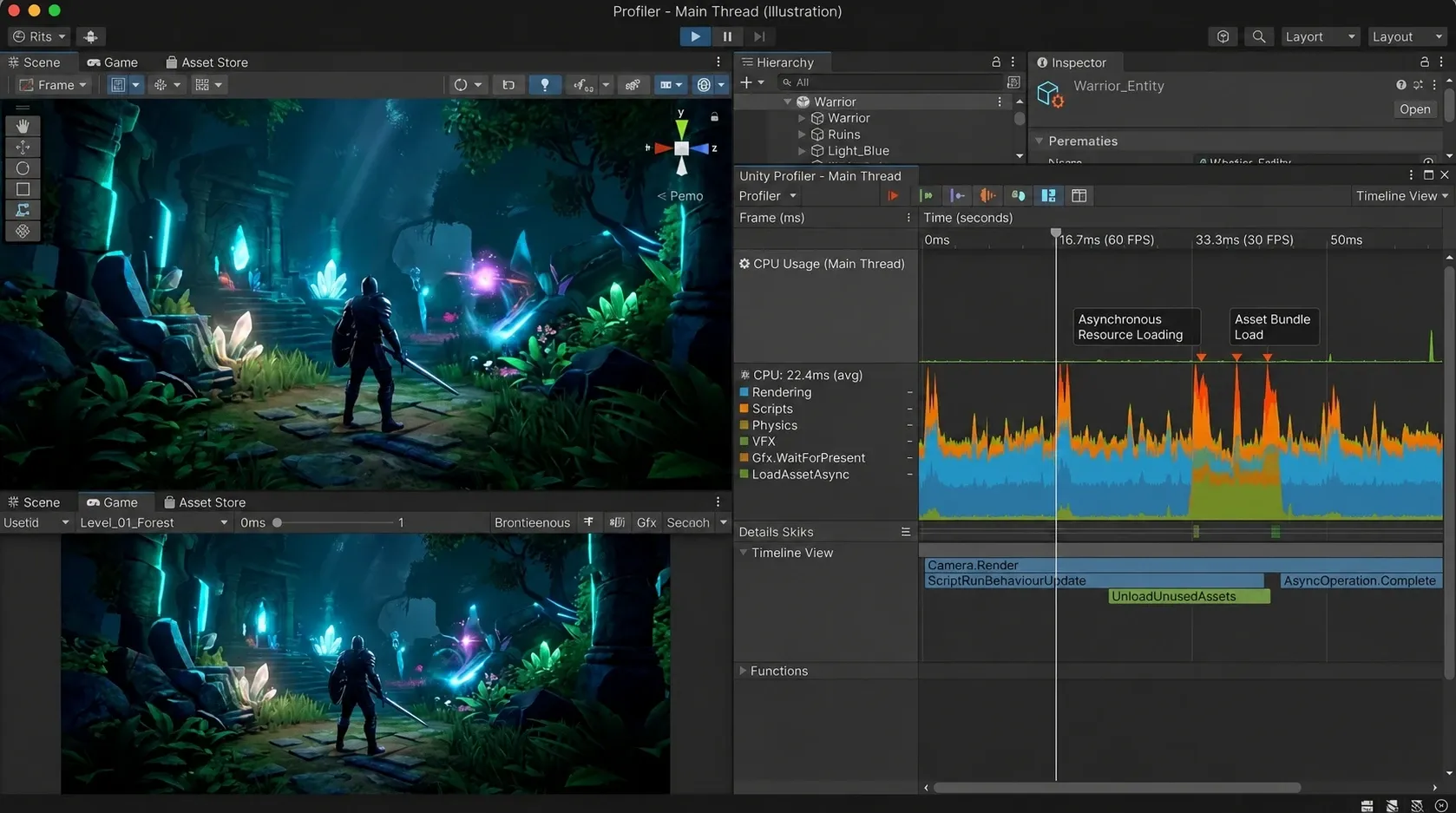Screen dimensions: 1456x813
Task: Open the search icon in top bar
Action: (x=1258, y=36)
